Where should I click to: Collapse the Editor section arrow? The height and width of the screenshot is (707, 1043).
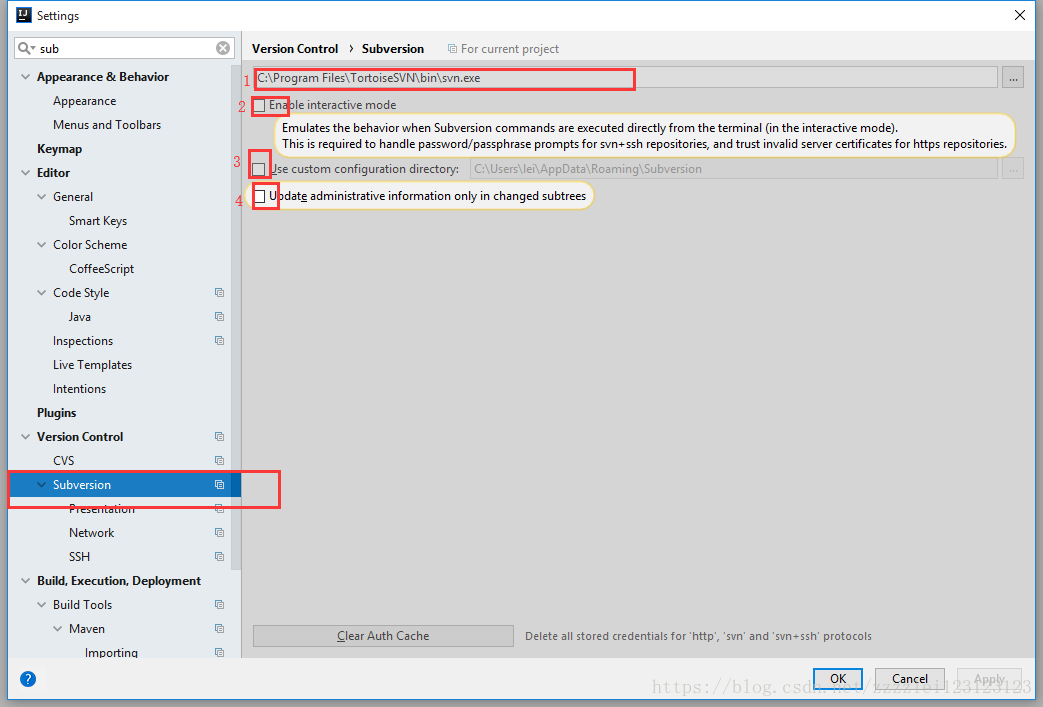(25, 172)
